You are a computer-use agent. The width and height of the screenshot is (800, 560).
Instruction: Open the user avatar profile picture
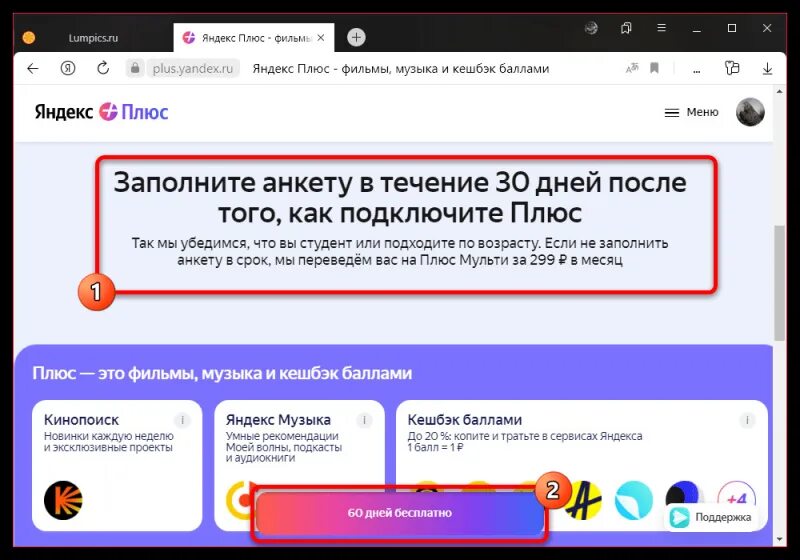750,112
